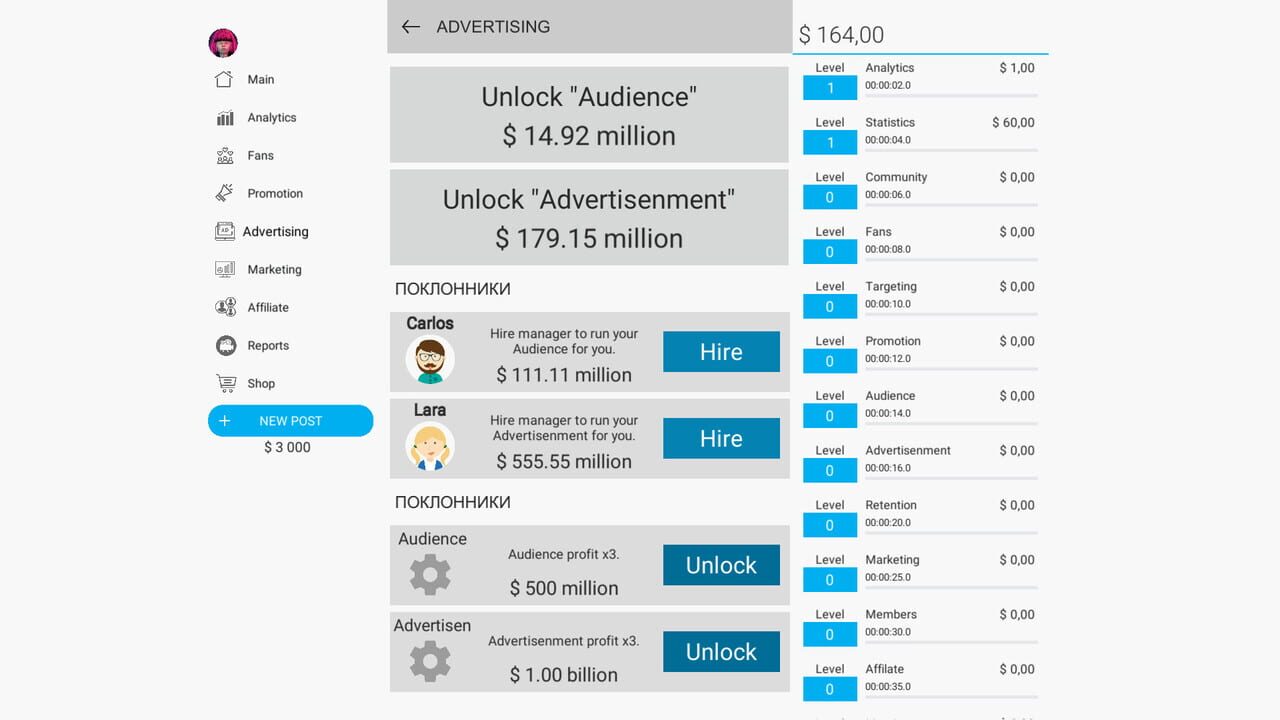
Task: Click the profile avatar picture
Action: click(x=222, y=42)
